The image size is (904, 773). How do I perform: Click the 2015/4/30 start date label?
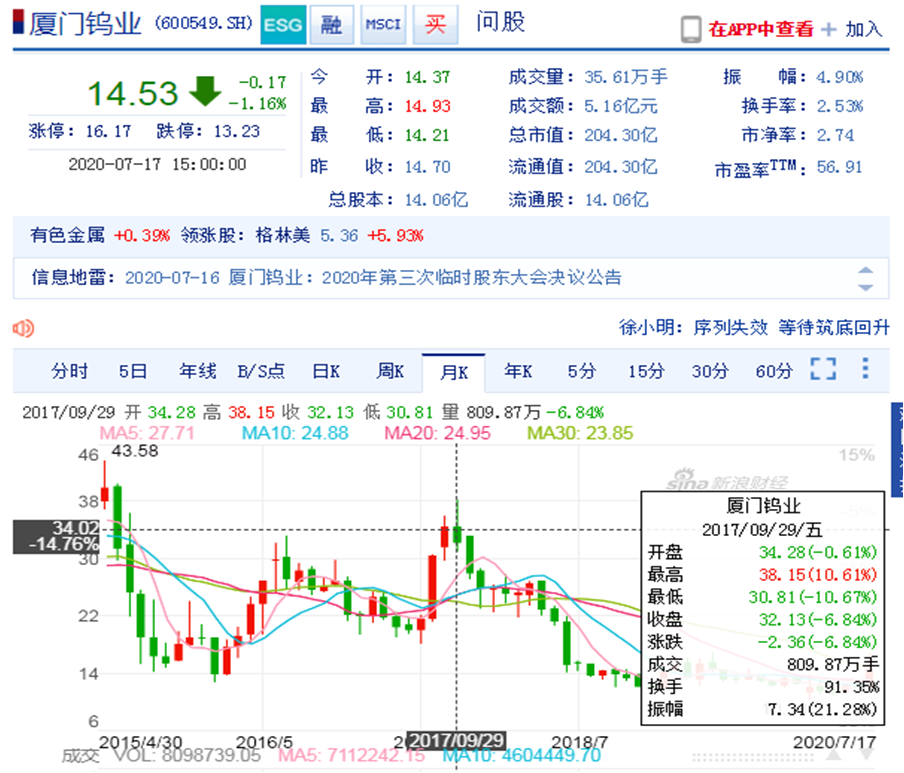coord(141,742)
